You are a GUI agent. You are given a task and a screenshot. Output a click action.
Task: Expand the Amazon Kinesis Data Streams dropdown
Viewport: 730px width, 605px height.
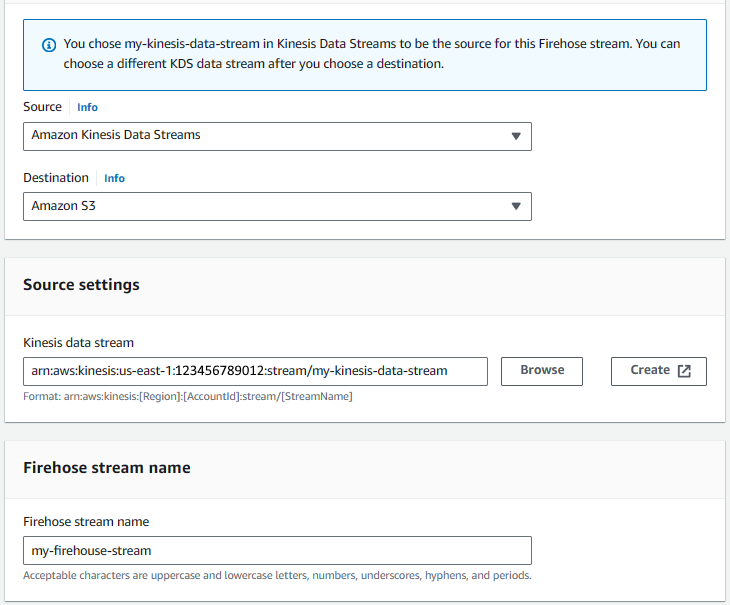277,136
